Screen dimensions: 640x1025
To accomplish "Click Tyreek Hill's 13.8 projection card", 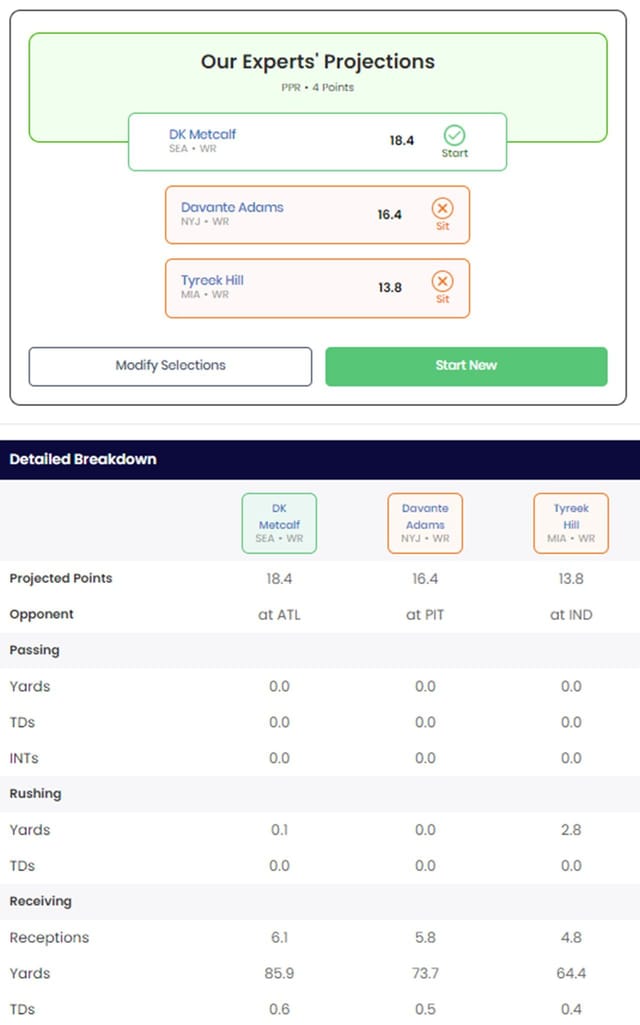I will (x=318, y=288).
